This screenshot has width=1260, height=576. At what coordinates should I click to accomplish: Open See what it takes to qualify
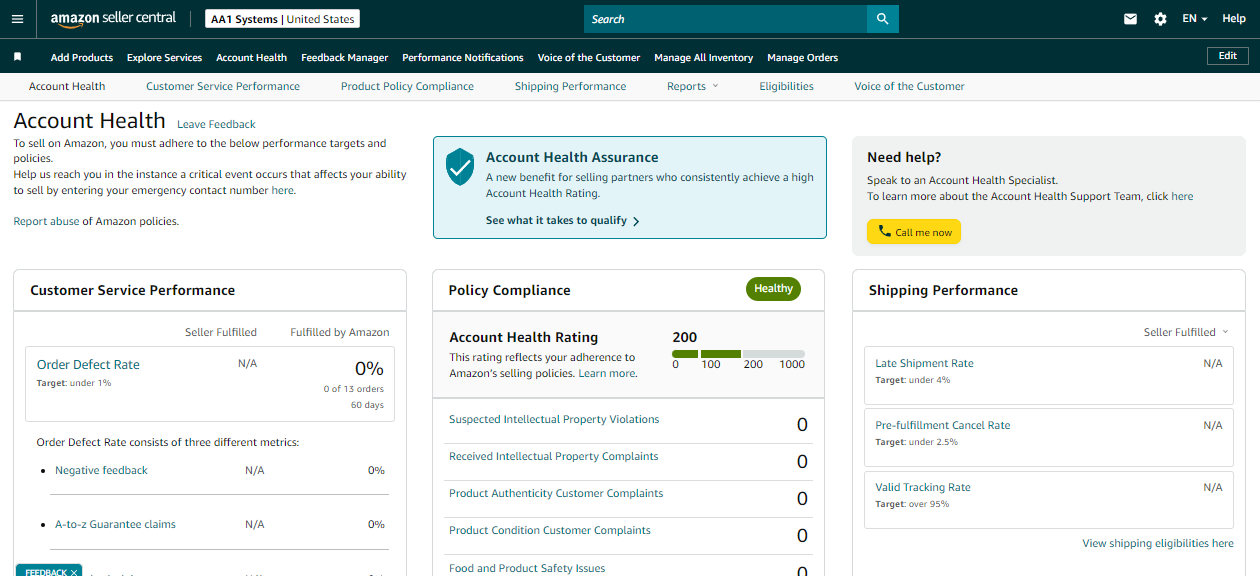[562, 220]
